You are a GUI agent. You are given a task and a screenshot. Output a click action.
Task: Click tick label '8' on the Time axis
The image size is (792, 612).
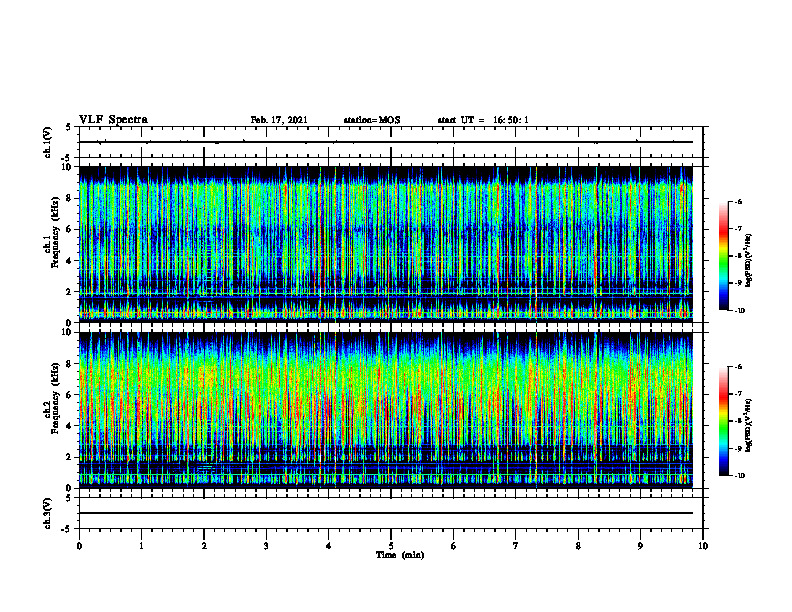pos(578,546)
